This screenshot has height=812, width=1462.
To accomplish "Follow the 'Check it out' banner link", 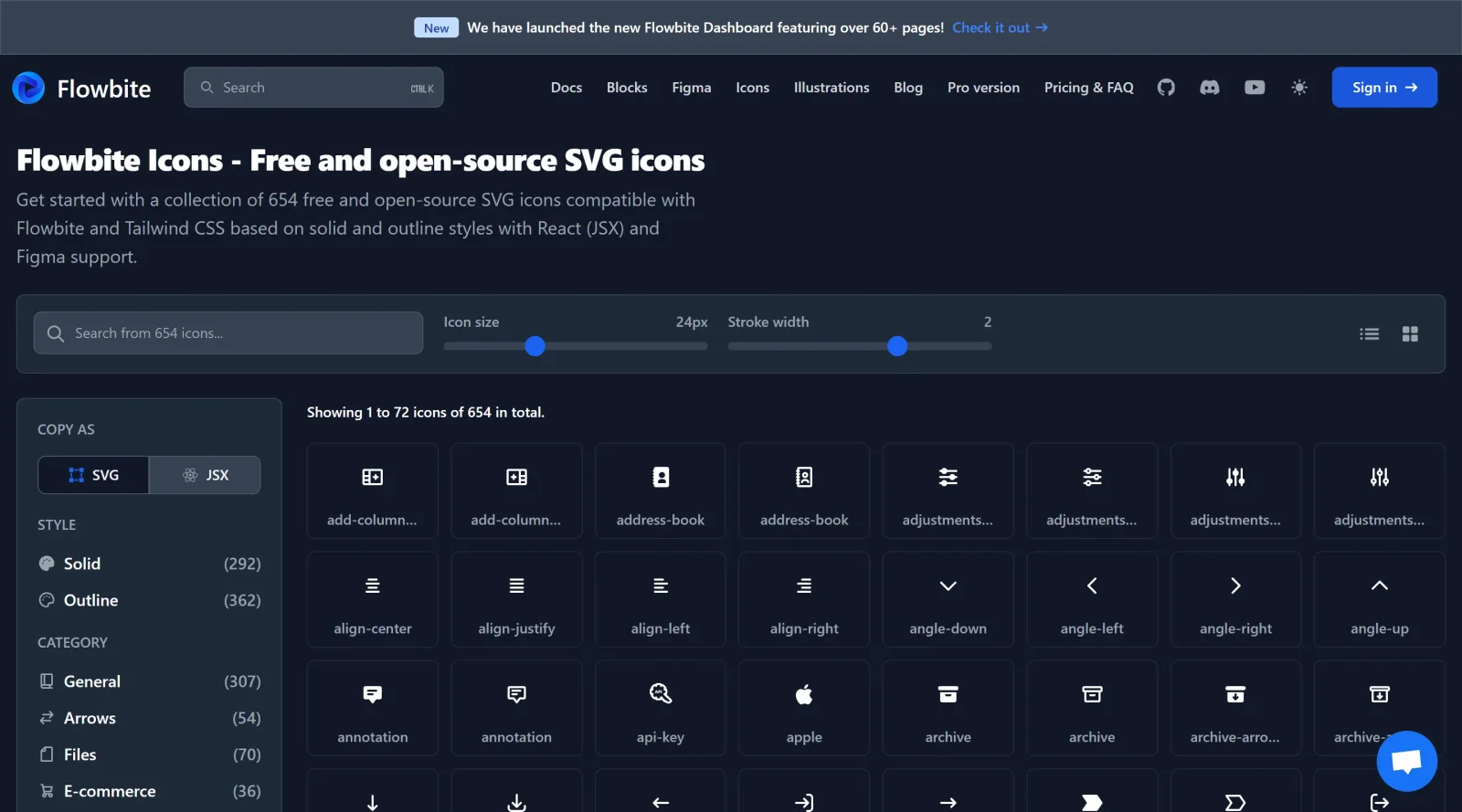I will pyautogui.click(x=1000, y=27).
